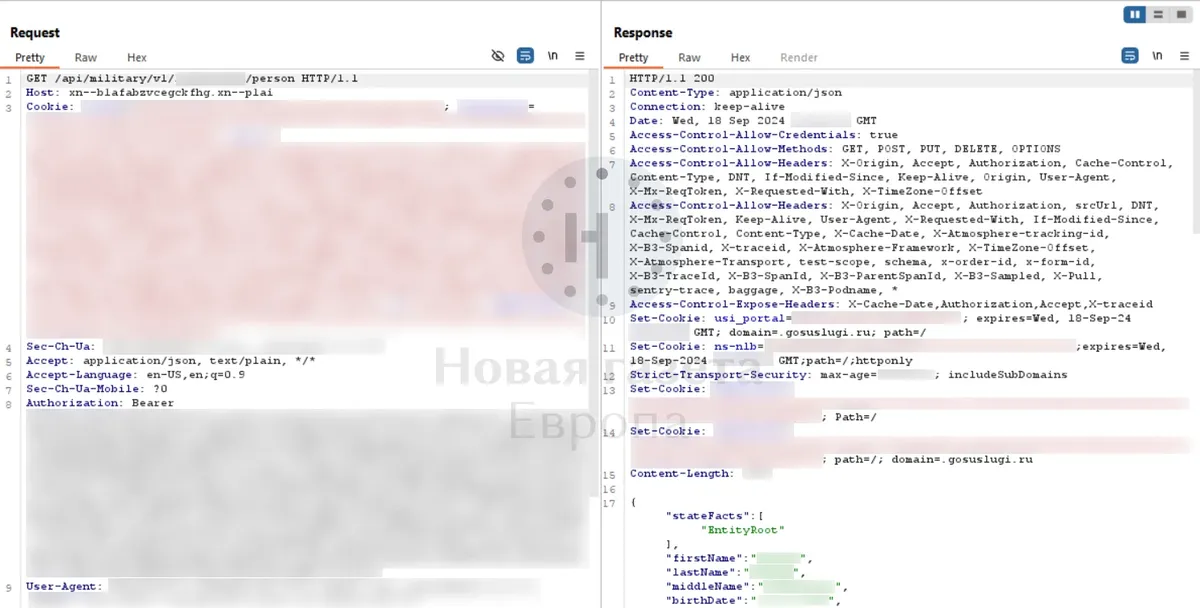Viewport: 1200px width, 608px height.
Task: Click the GET request line in editor
Action: point(191,79)
